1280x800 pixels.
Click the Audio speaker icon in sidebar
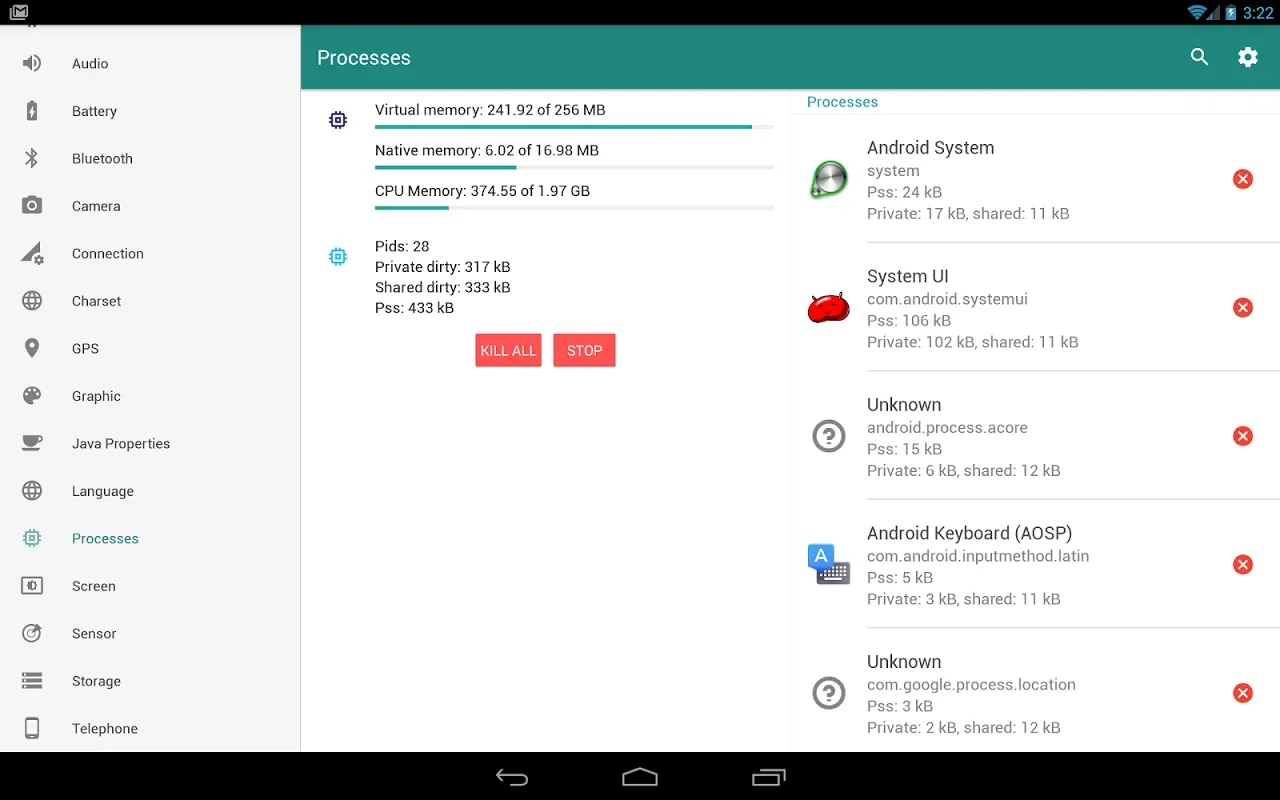click(x=32, y=63)
